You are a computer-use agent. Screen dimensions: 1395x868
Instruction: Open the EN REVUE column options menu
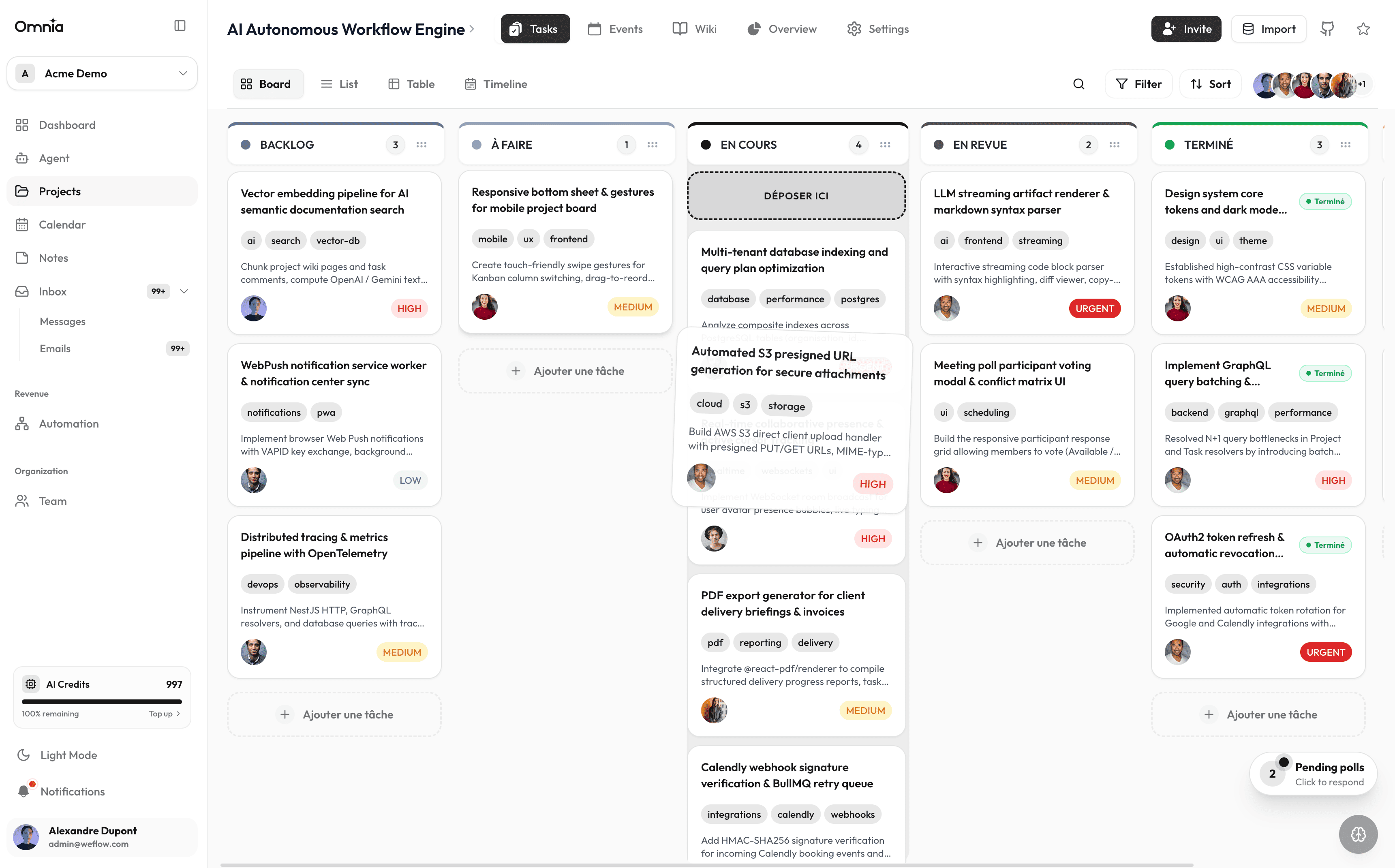1114,145
